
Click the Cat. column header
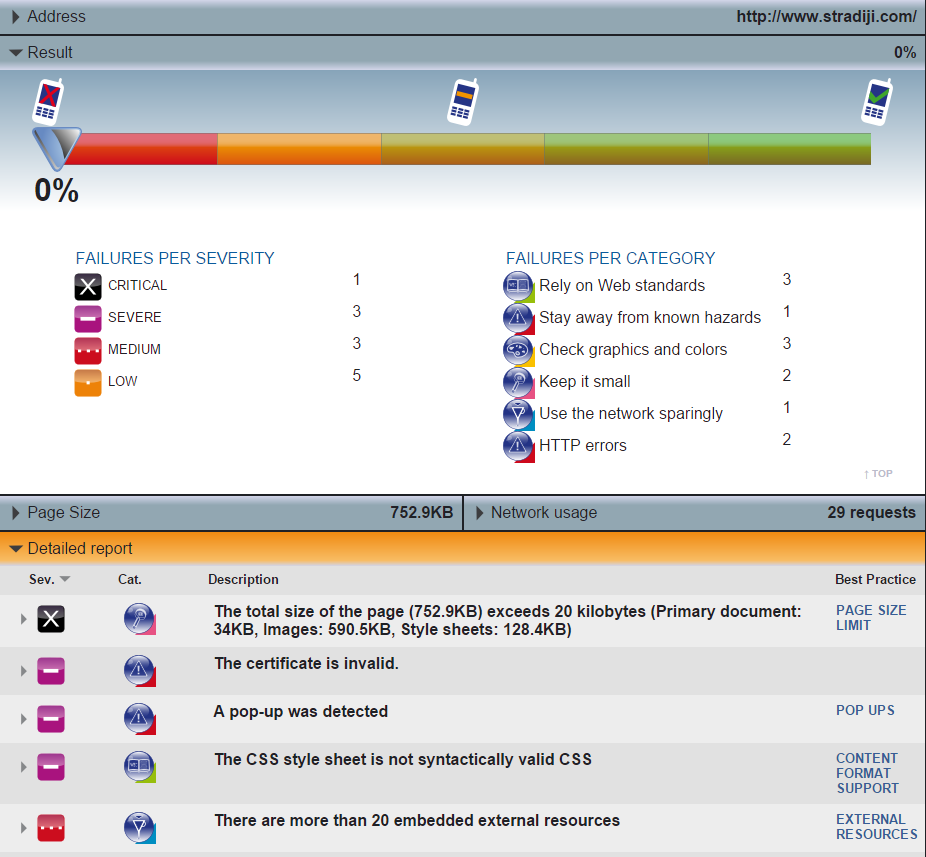pos(129,579)
